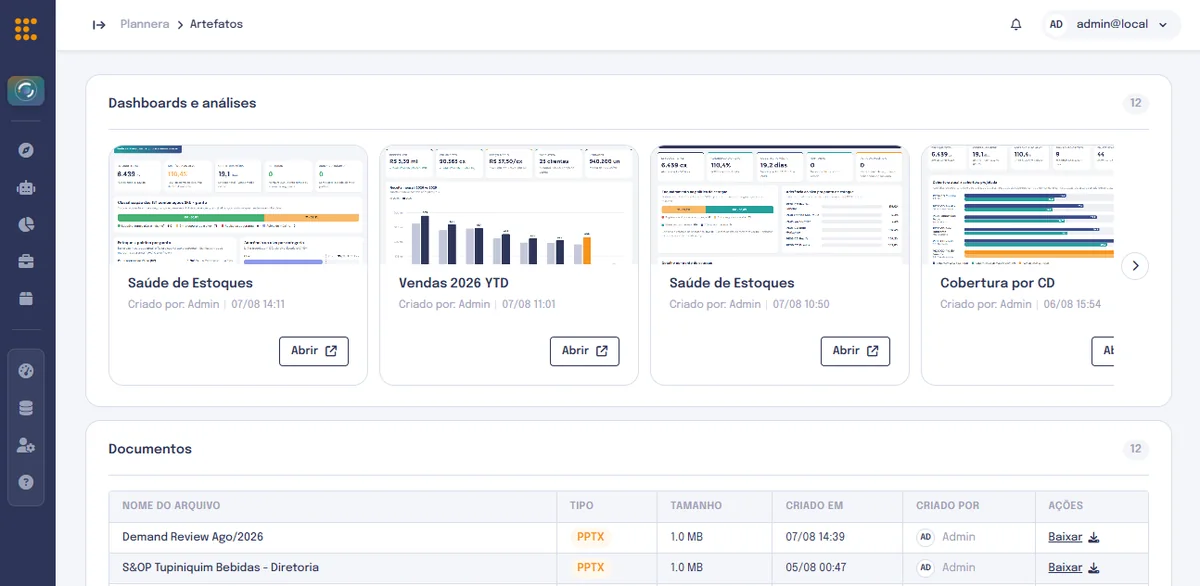The image size is (1200, 586).
Task: Open Saúde de Estoques created 07/08 14:11
Action: pos(314,351)
